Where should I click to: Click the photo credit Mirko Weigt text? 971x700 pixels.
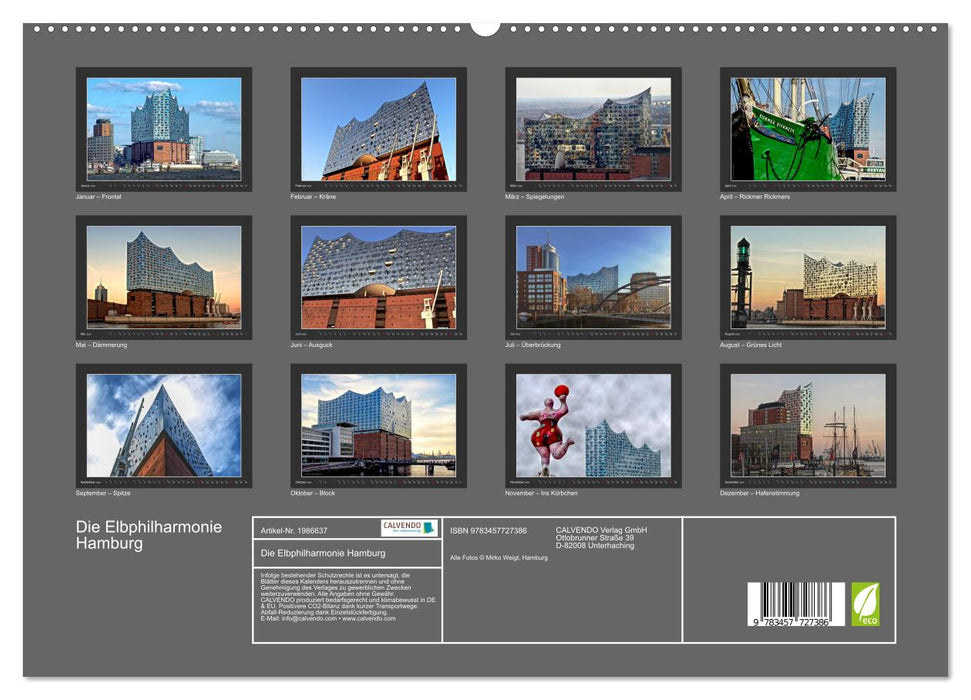pos(499,556)
